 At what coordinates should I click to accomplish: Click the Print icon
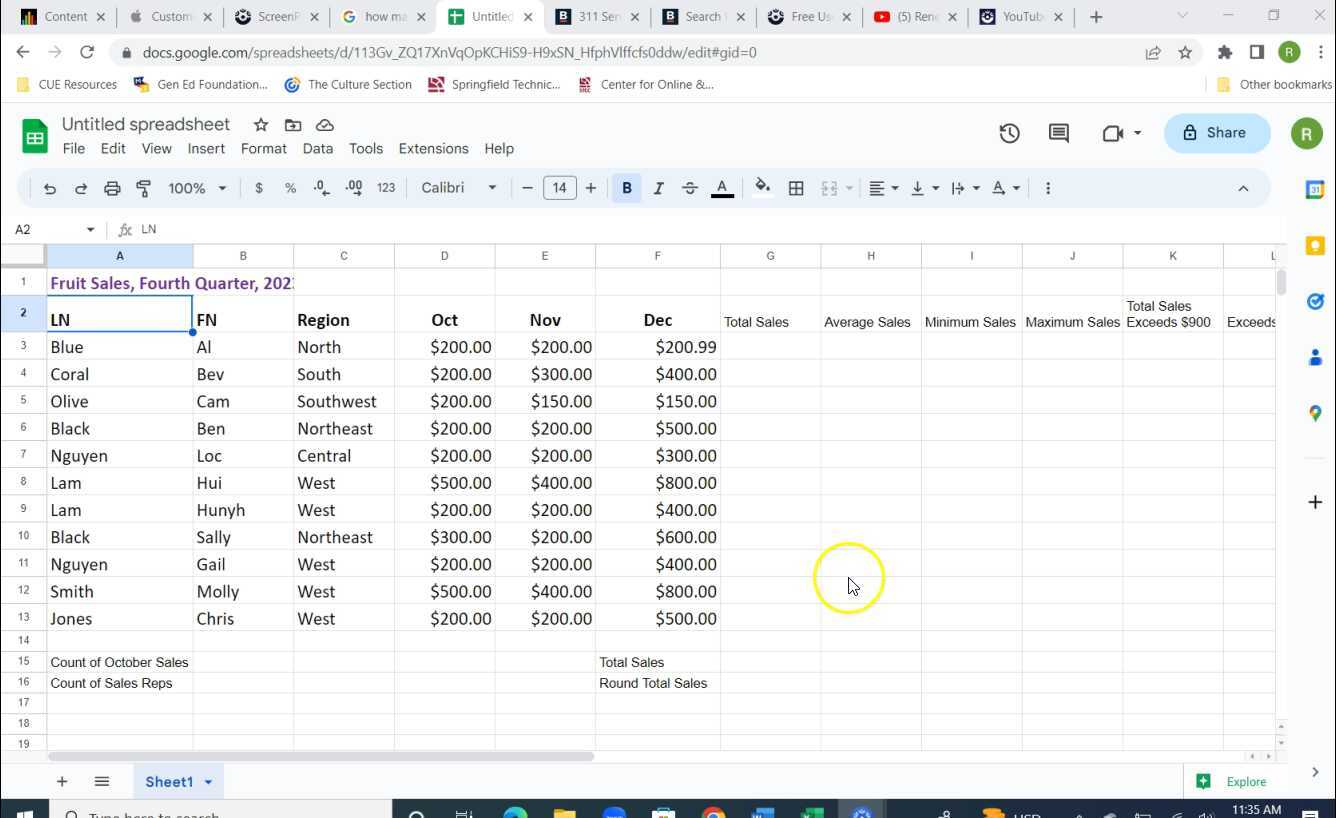tap(112, 188)
